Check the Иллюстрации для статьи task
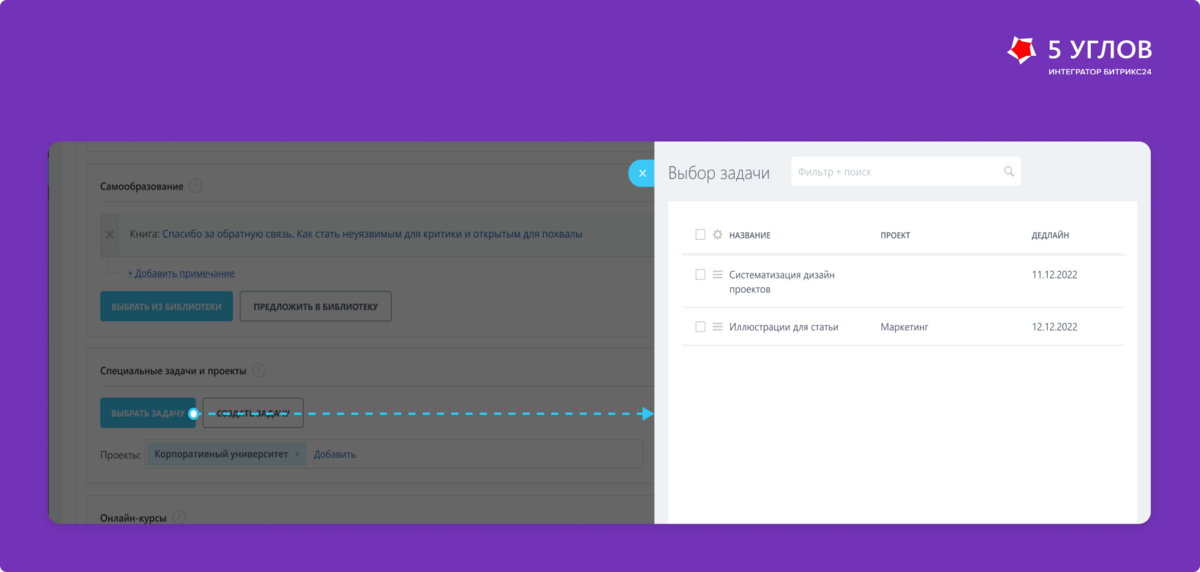 pyautogui.click(x=700, y=327)
